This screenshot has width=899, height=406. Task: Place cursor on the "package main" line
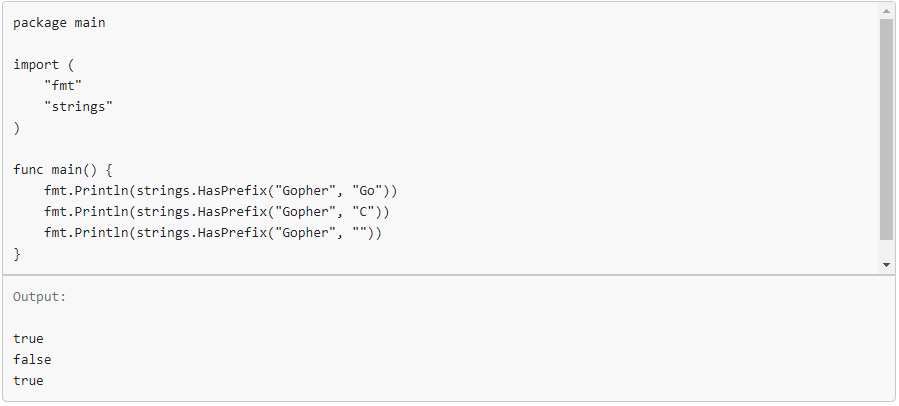coord(58,22)
